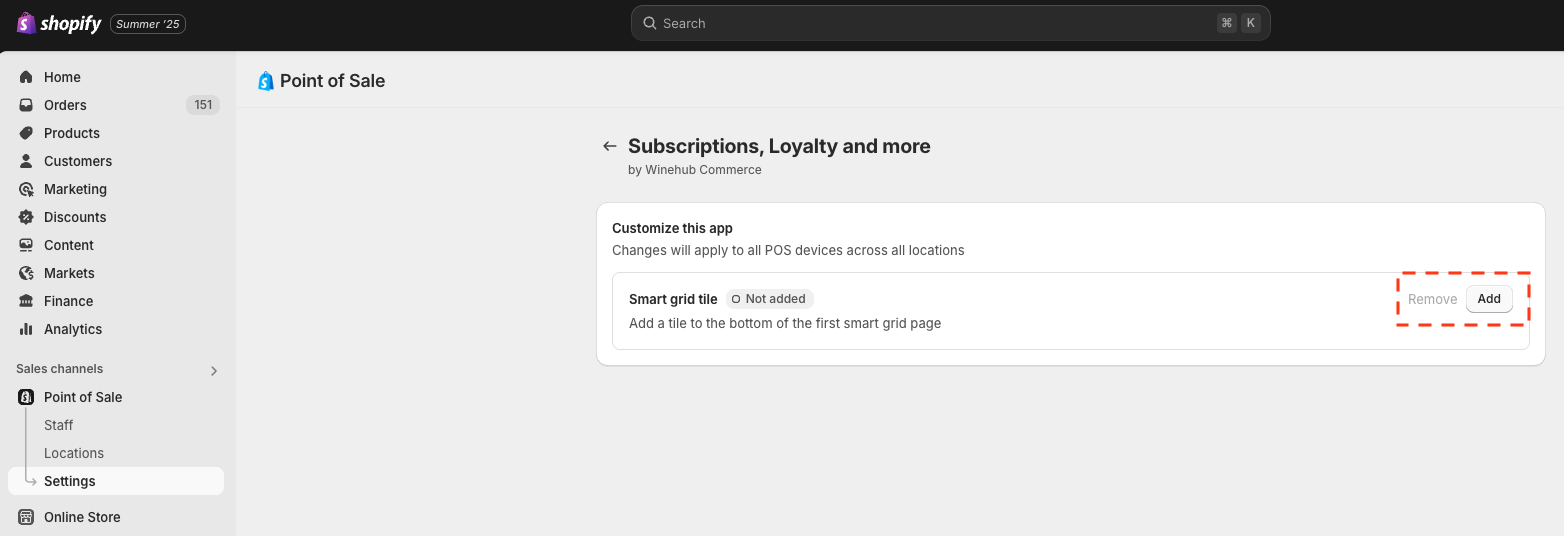Click the Discounts badge icon
The width and height of the screenshot is (1564, 536).
pyautogui.click(x=26, y=217)
